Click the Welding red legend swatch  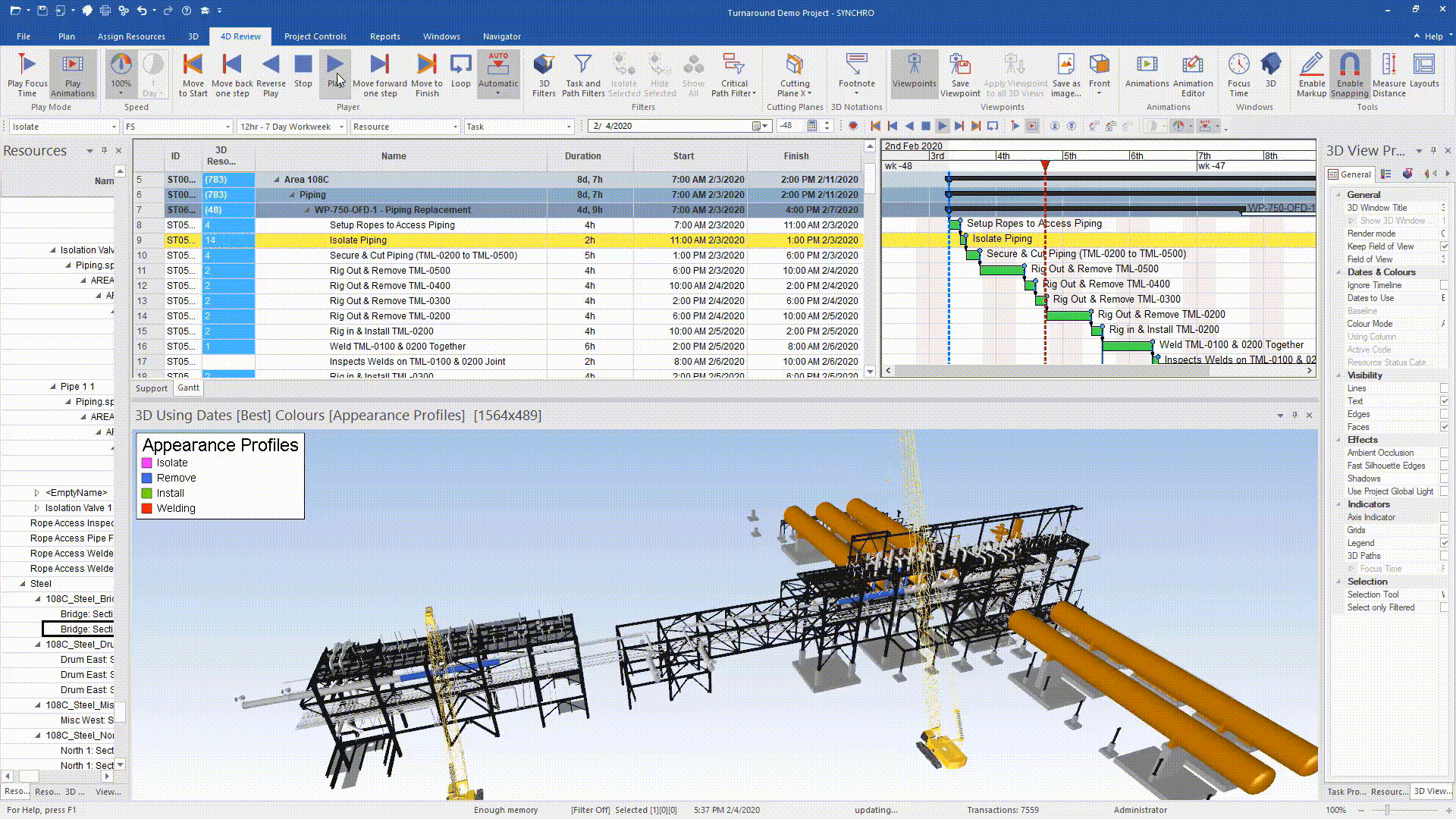146,508
